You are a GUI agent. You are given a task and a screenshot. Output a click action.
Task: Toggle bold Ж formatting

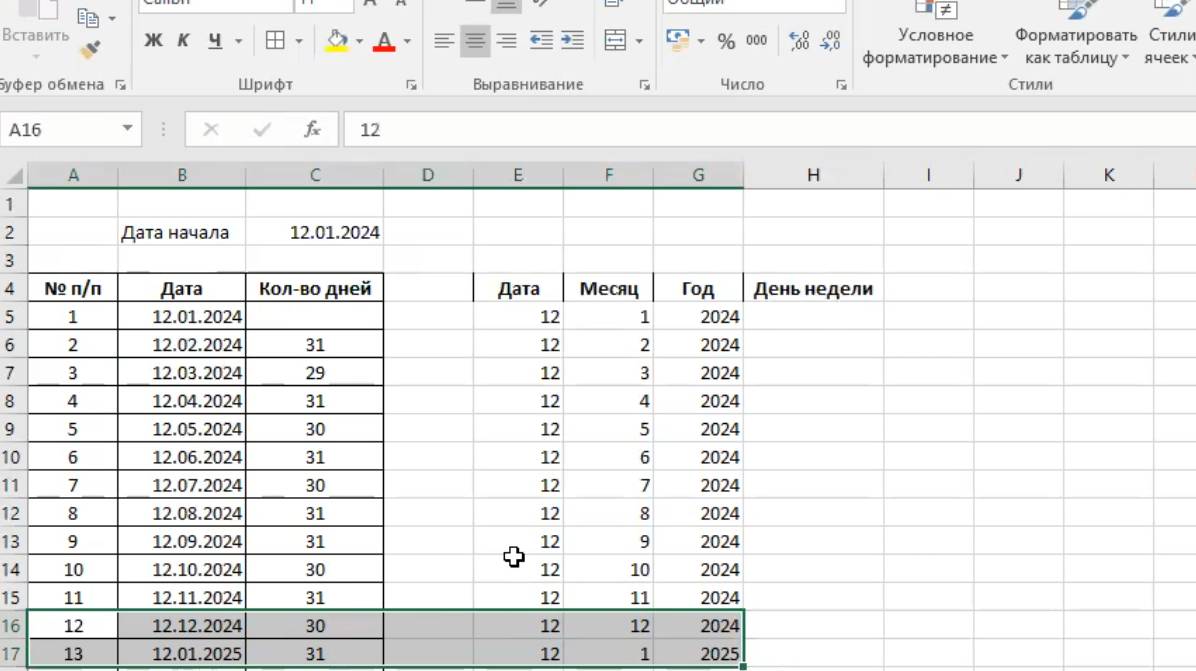(153, 40)
